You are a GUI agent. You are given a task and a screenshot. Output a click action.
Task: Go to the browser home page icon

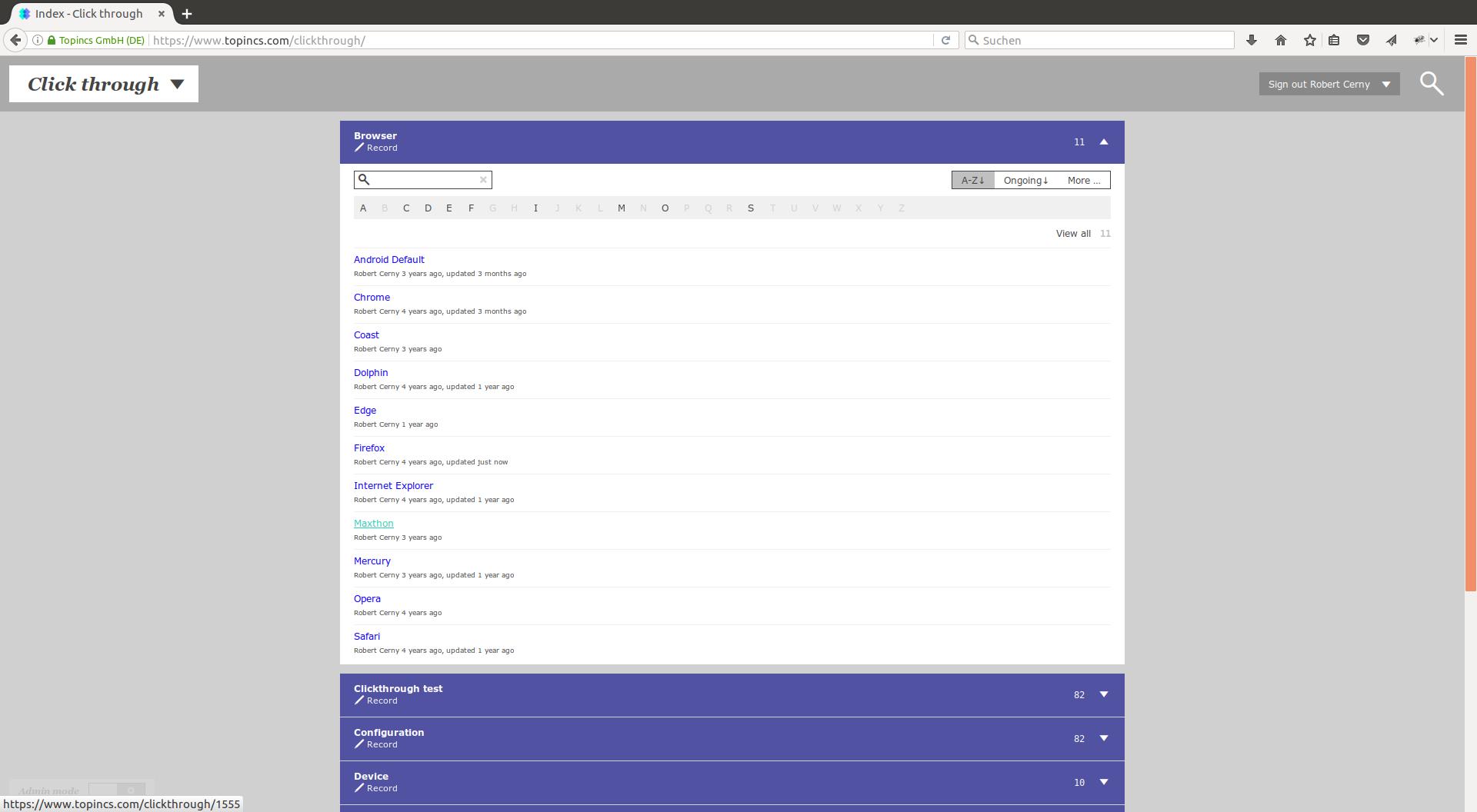pos(1281,40)
